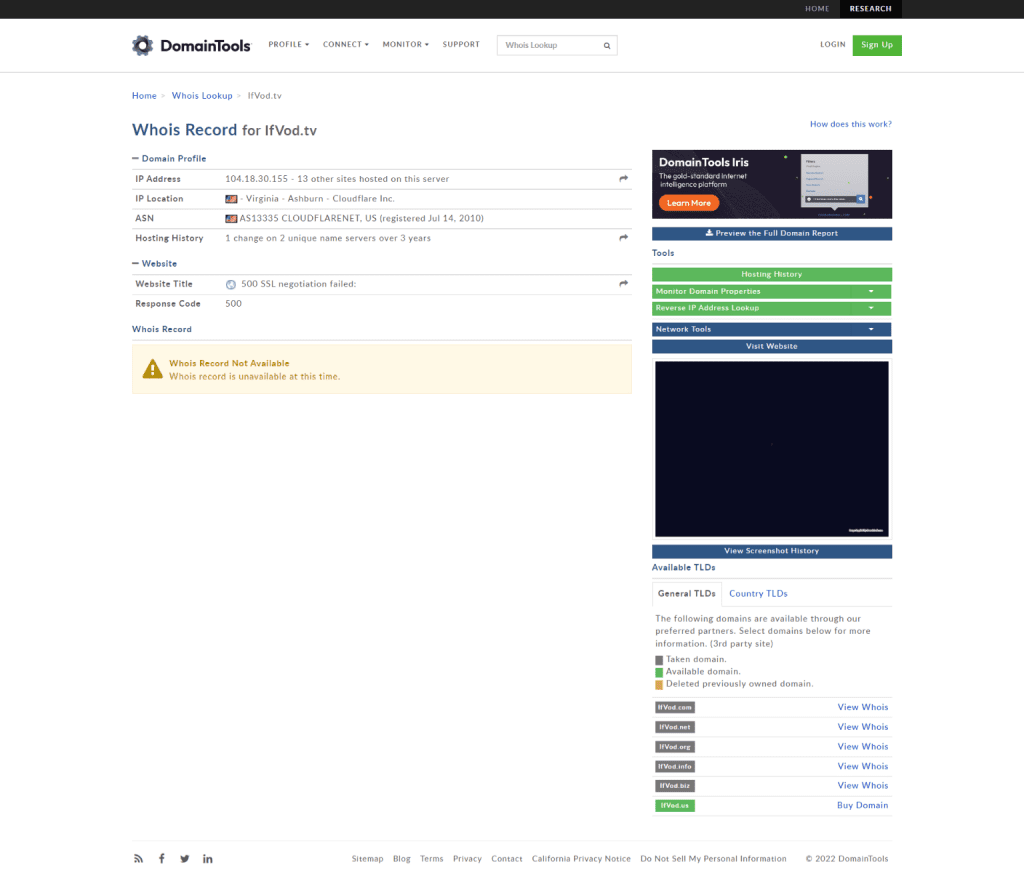Open Sitemap link in footer
This screenshot has height=876, width=1024.
(x=367, y=859)
